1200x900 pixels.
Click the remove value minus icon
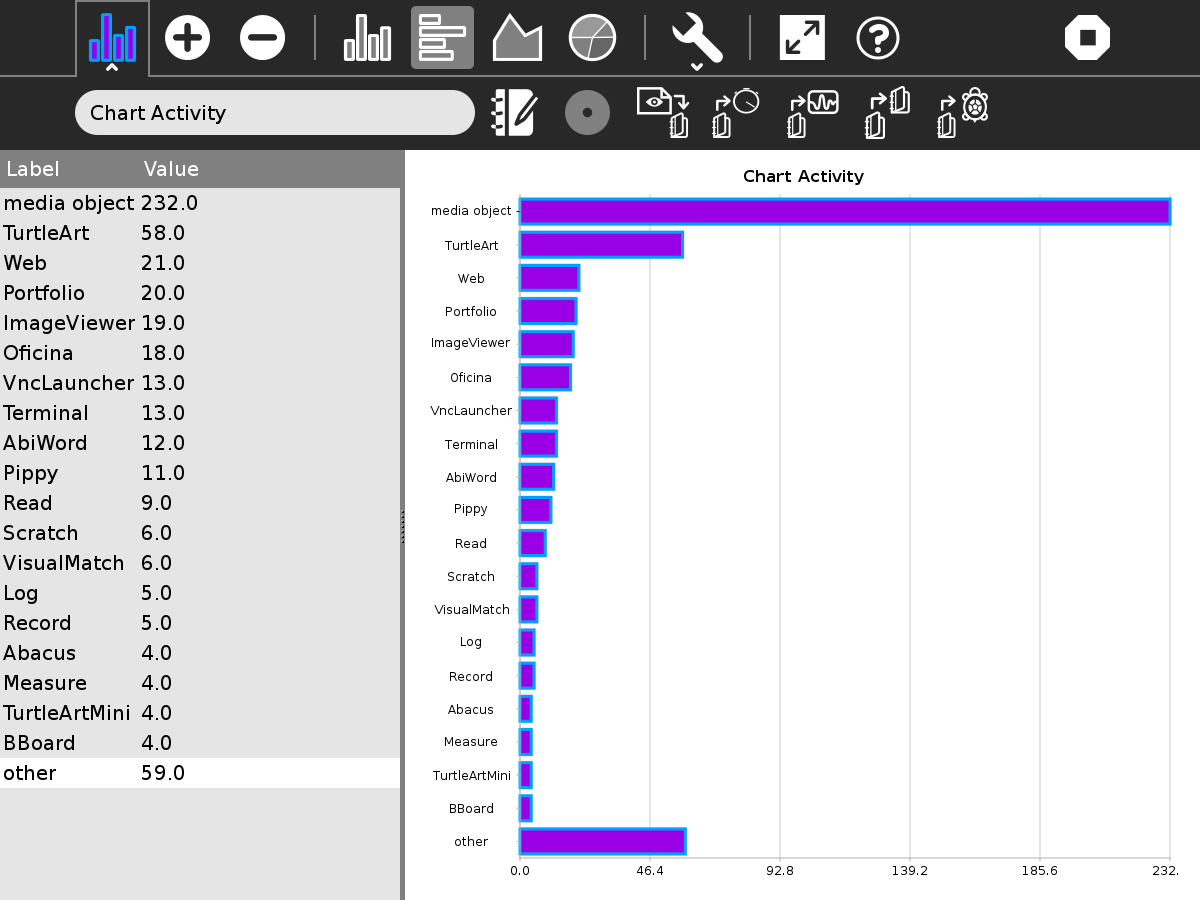pos(262,38)
